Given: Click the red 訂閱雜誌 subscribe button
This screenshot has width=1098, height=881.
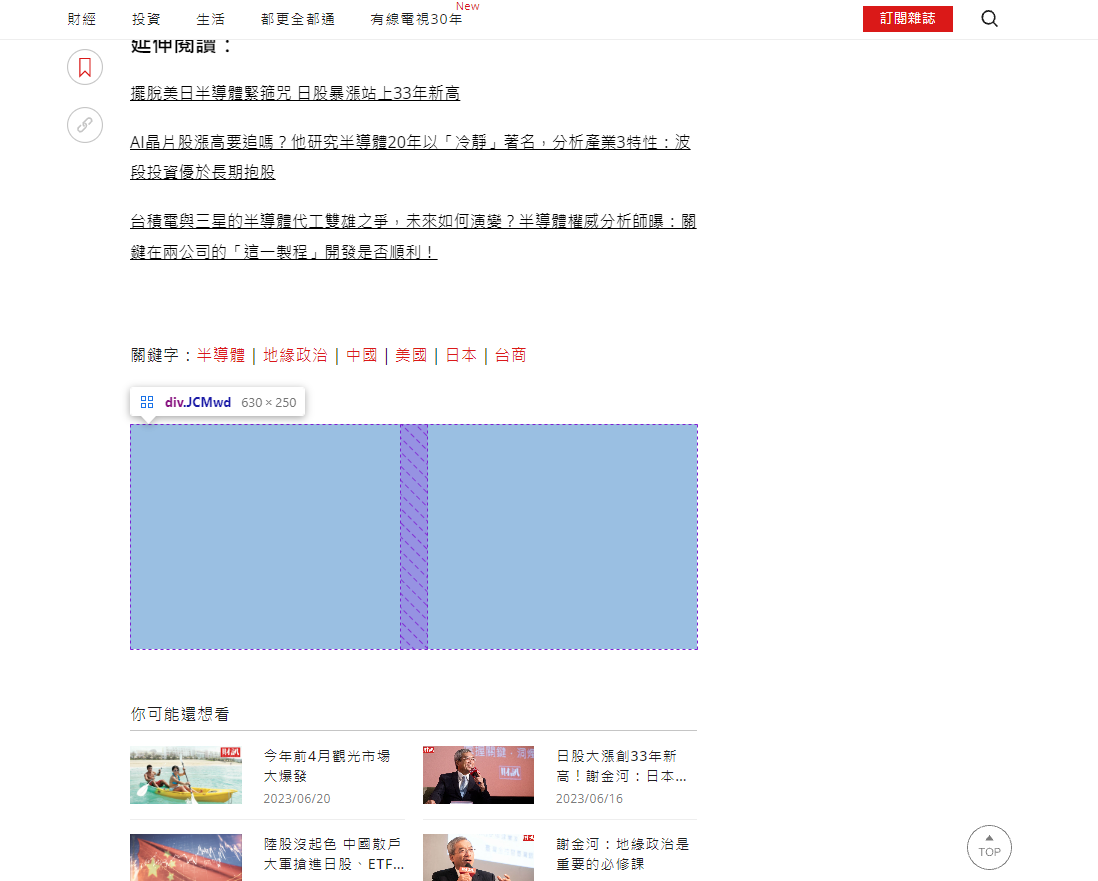Looking at the screenshot, I should 907,18.
